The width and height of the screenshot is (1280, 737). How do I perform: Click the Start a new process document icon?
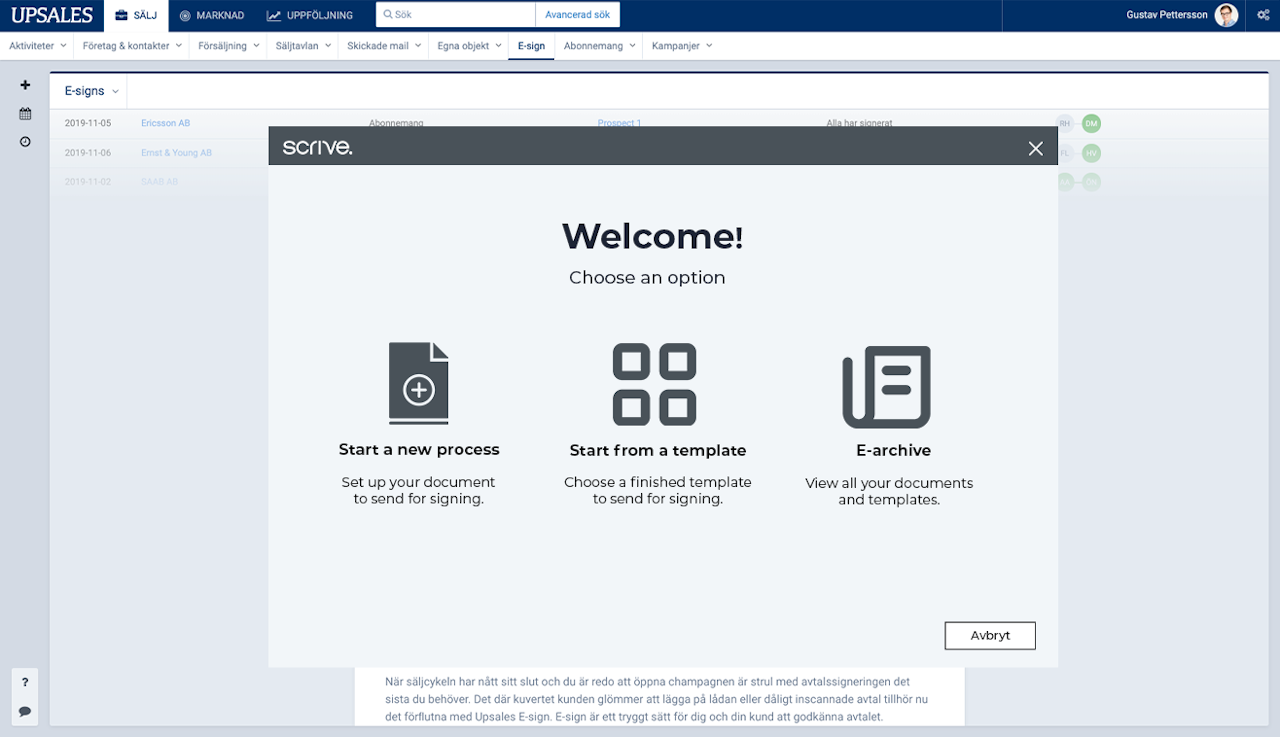click(419, 384)
